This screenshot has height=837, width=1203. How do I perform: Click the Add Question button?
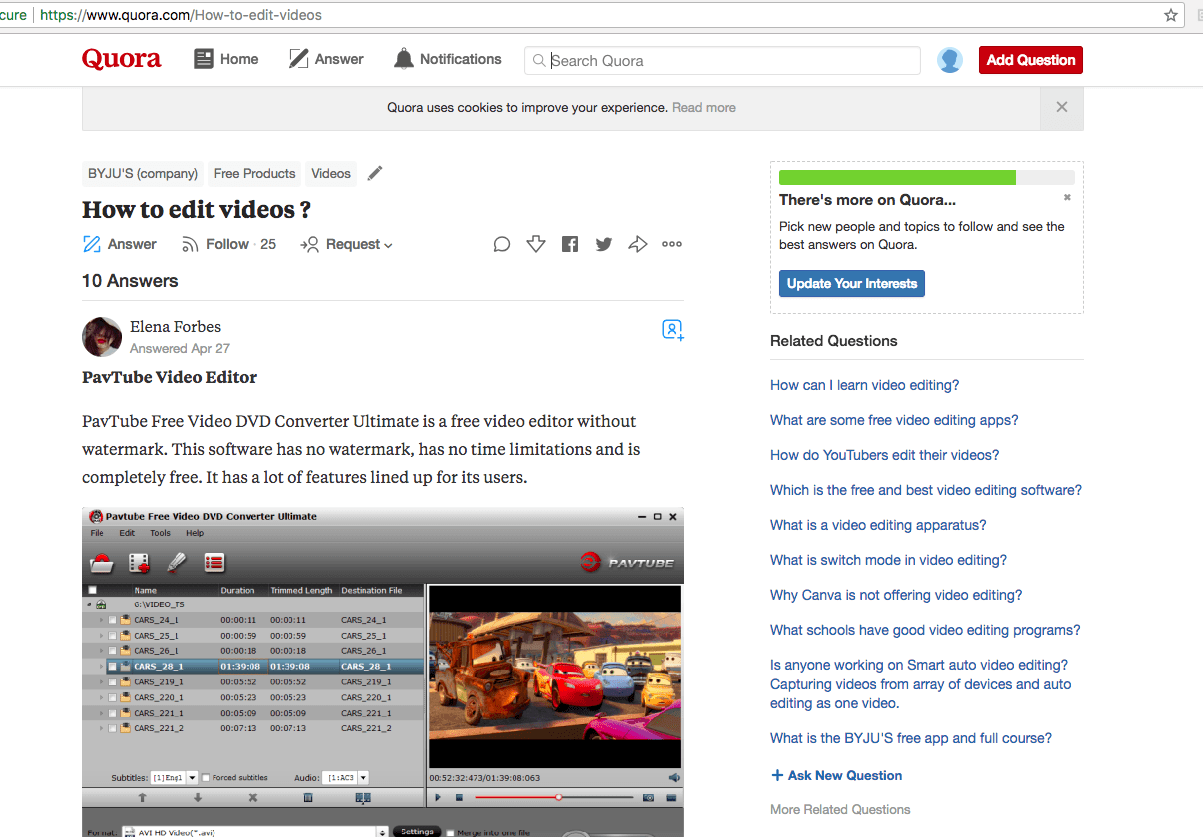[x=1031, y=60]
